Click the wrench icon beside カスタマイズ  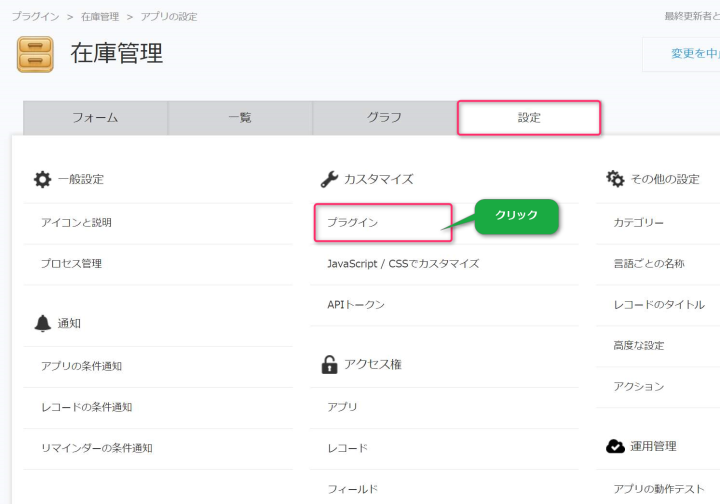click(x=329, y=179)
